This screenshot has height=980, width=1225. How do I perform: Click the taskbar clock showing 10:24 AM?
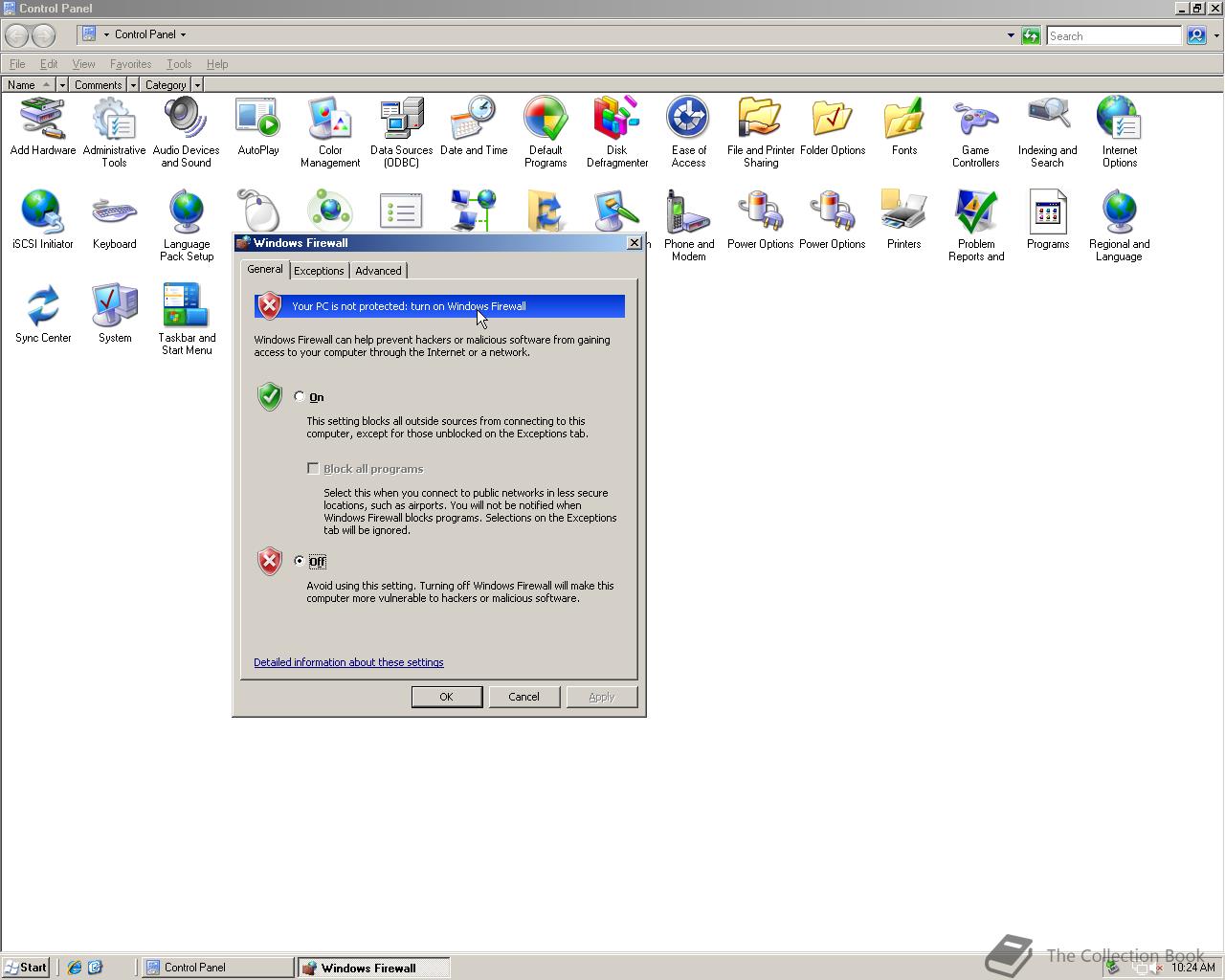click(1192, 968)
